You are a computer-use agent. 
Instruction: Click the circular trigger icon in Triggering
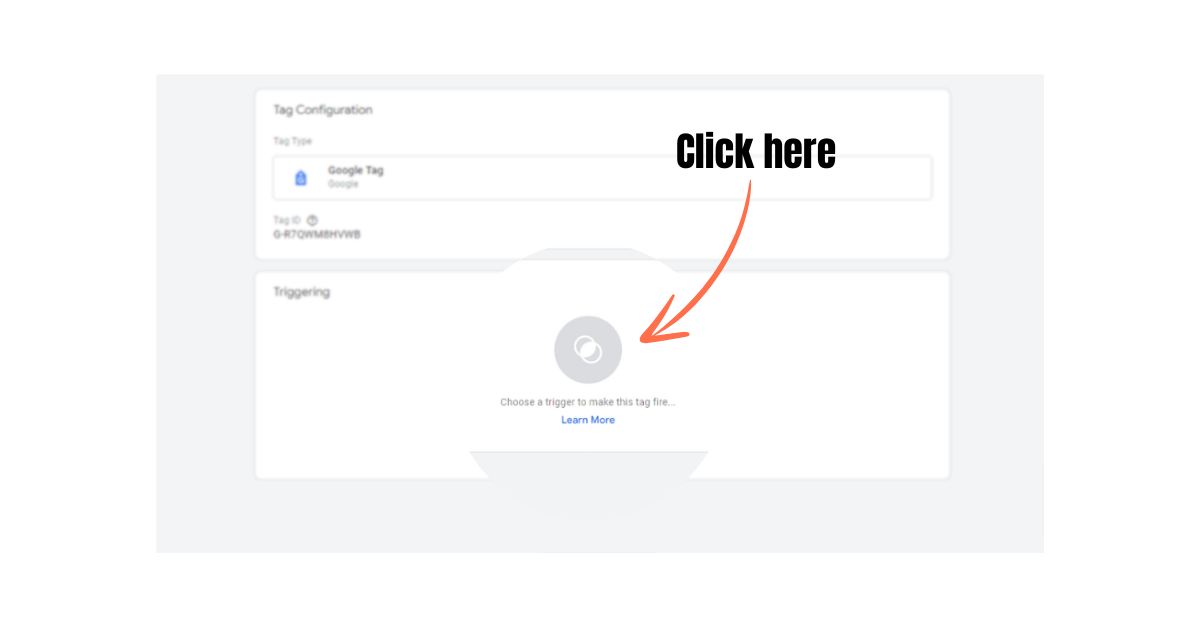pos(588,350)
